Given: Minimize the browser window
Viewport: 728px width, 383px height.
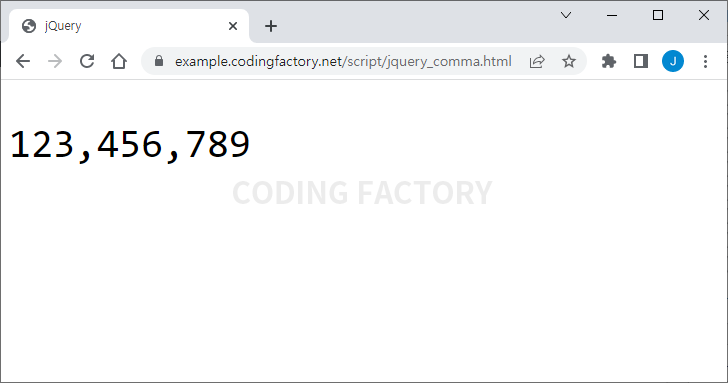Looking at the screenshot, I should 612,15.
